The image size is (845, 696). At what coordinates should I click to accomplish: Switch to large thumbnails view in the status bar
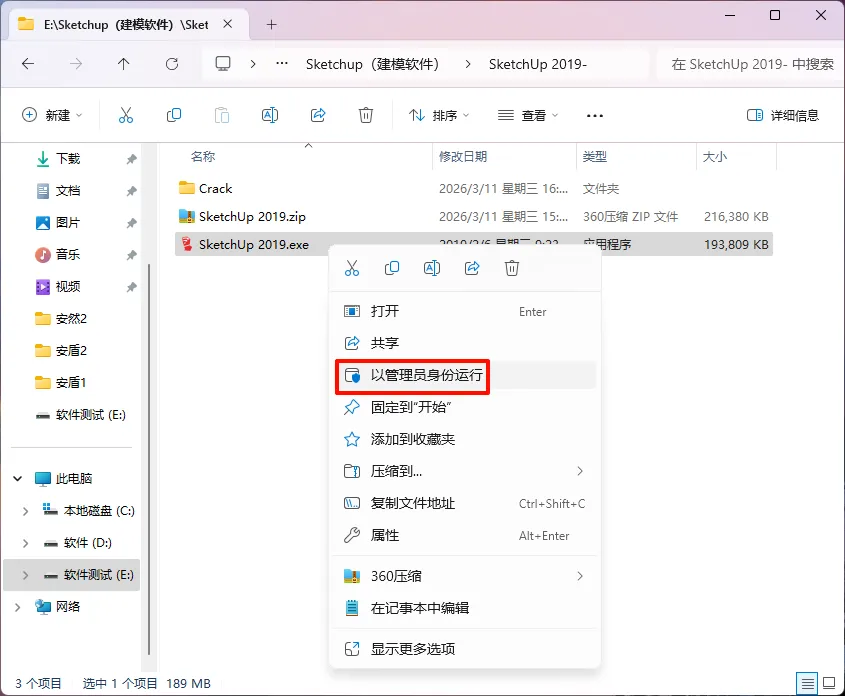click(x=829, y=684)
